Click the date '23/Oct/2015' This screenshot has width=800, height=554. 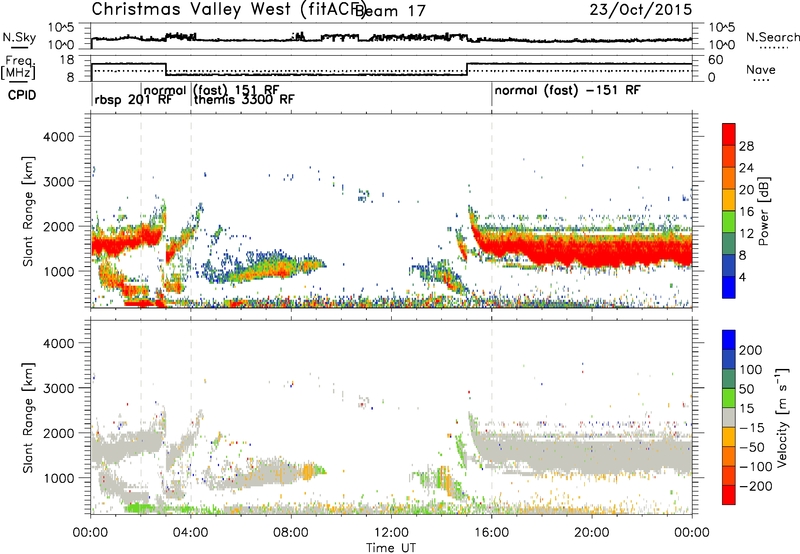[x=641, y=9]
